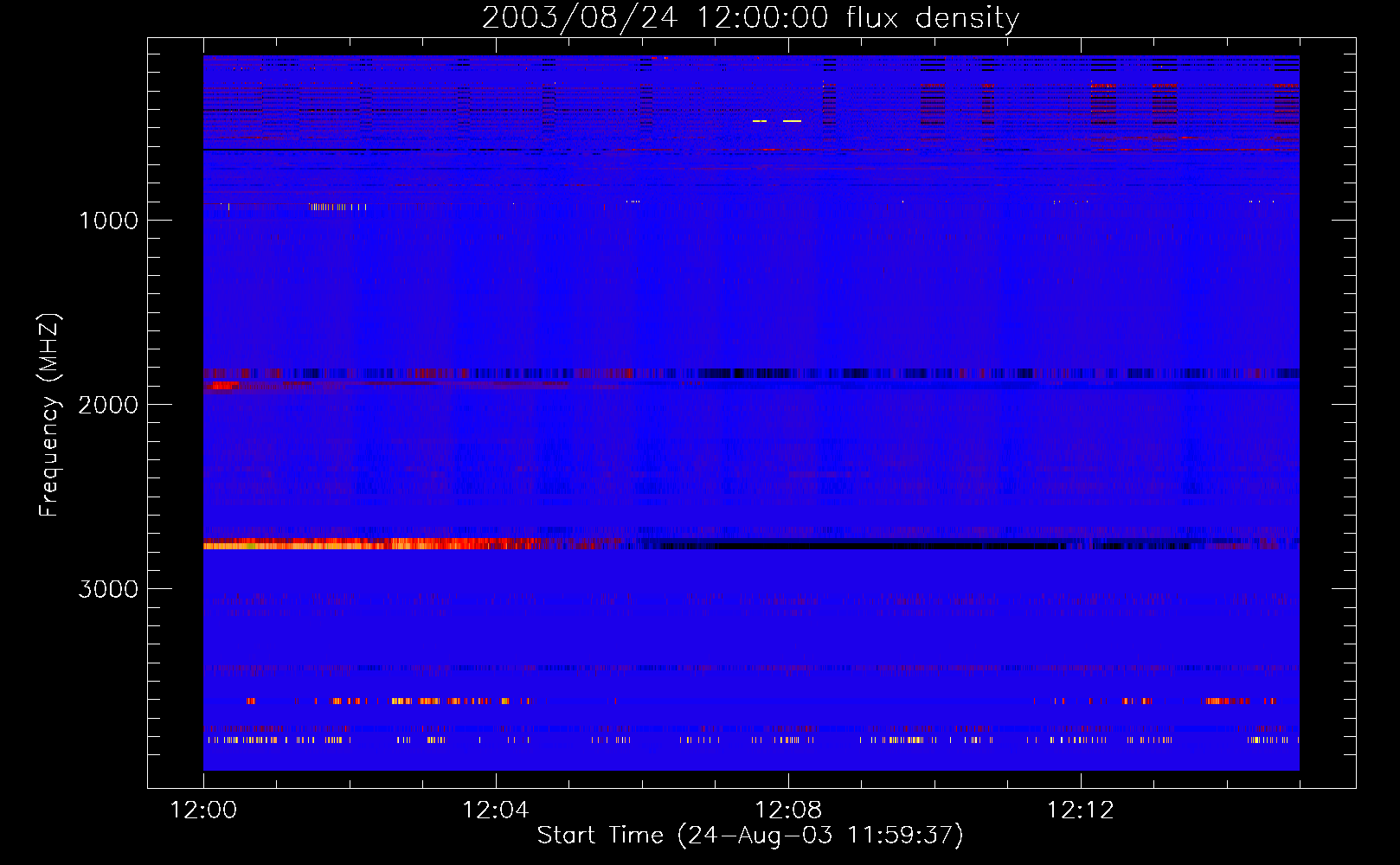Click the 1000 frequency tick label

[108, 221]
